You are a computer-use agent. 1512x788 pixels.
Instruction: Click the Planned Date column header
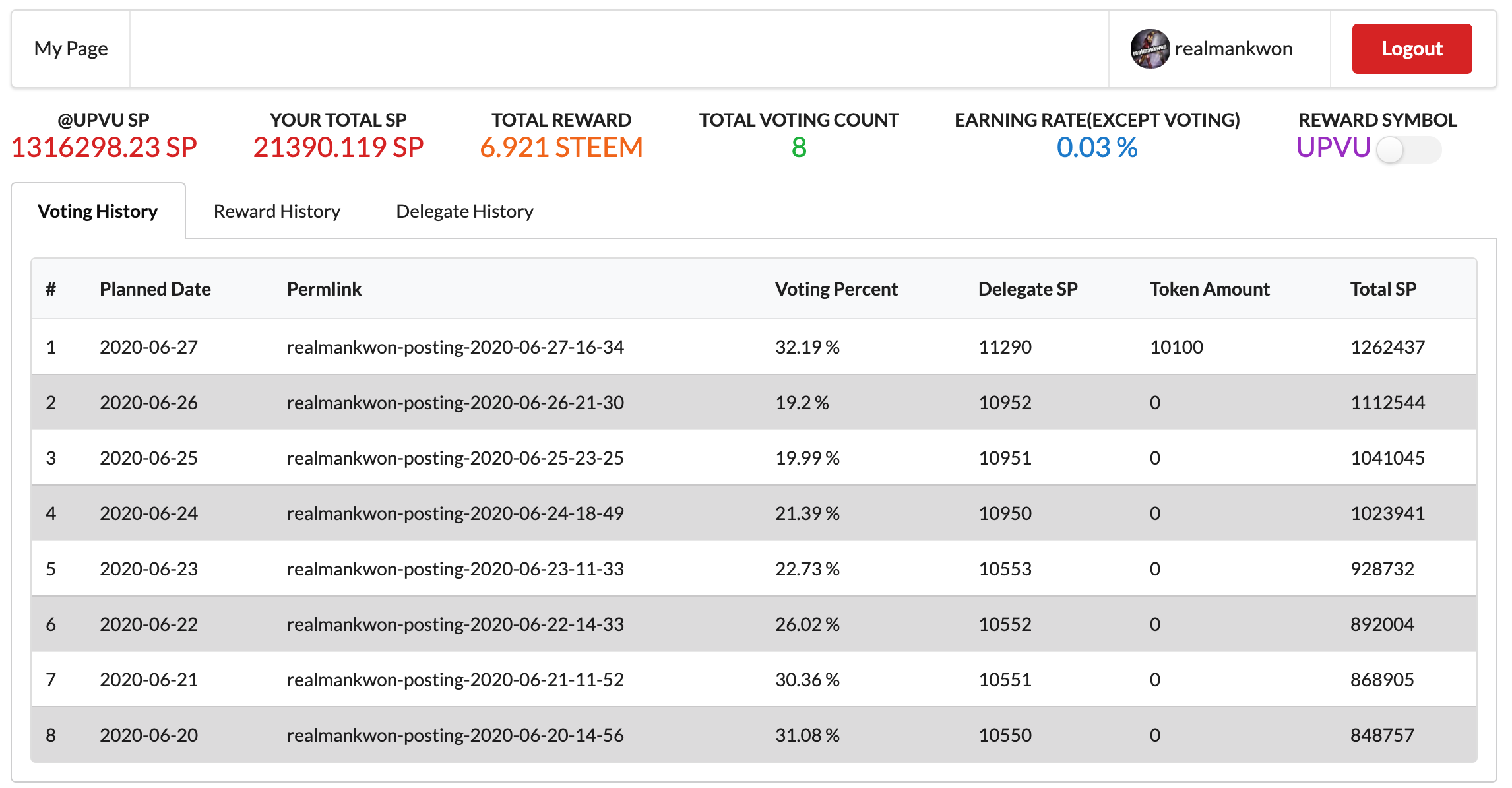click(x=155, y=289)
